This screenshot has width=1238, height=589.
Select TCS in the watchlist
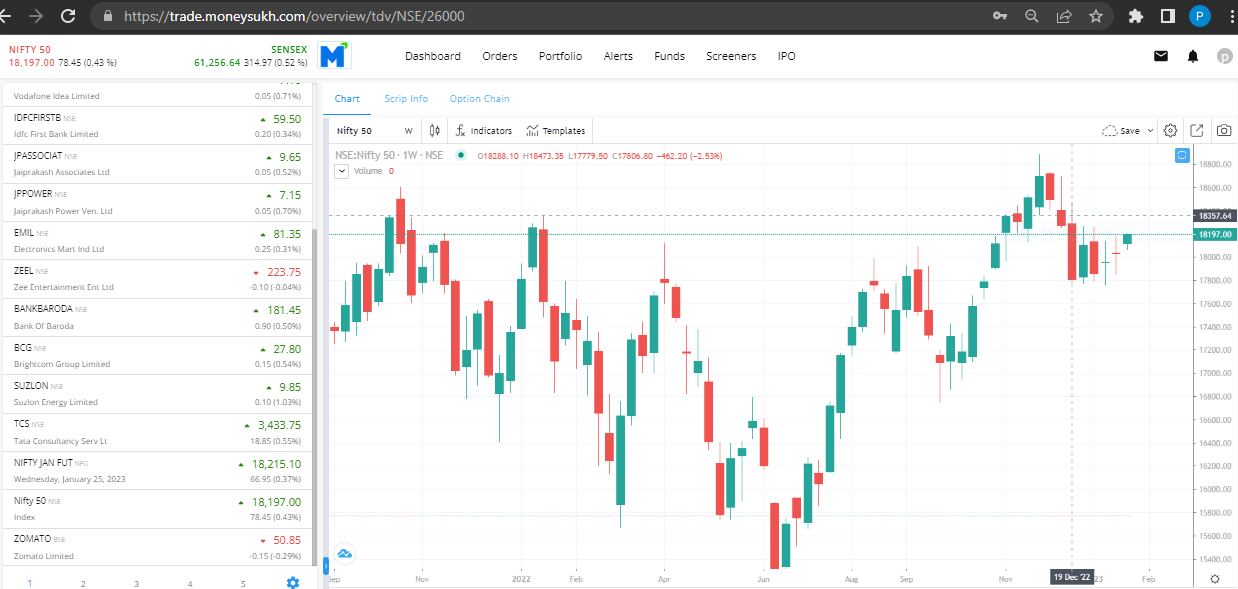[157, 432]
